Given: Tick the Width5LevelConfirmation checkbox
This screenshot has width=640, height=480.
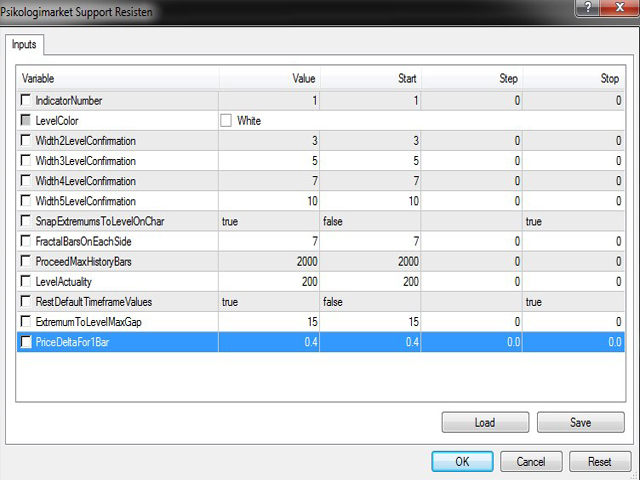Looking at the screenshot, I should 26,201.
